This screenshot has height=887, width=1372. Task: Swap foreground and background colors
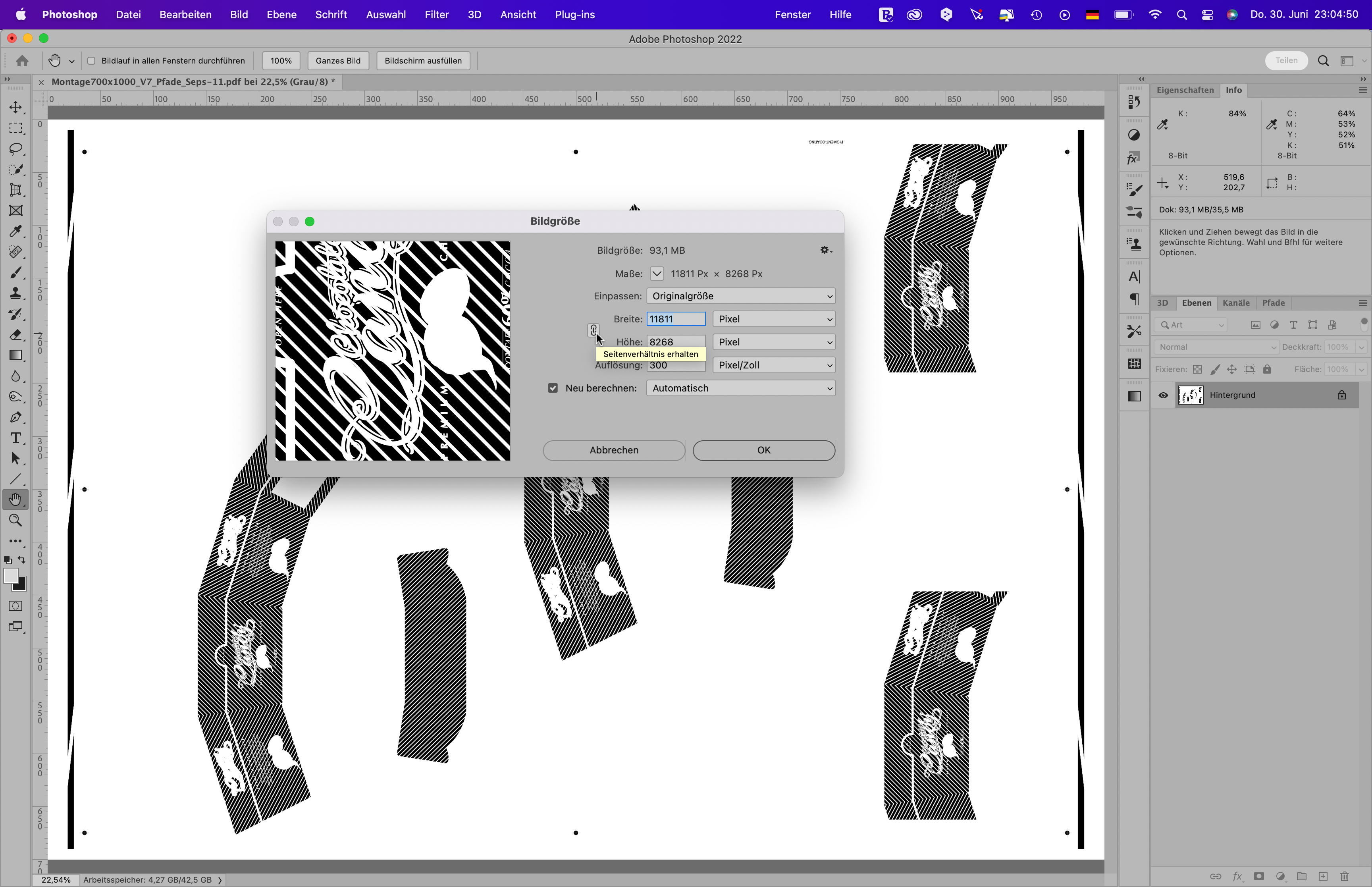(22, 560)
